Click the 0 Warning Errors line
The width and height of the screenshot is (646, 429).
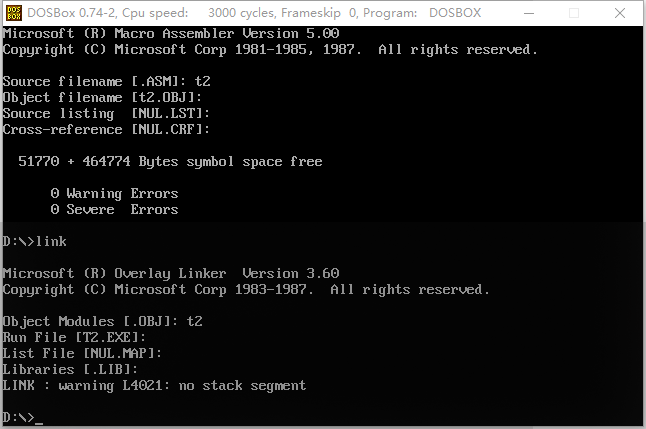pos(114,193)
